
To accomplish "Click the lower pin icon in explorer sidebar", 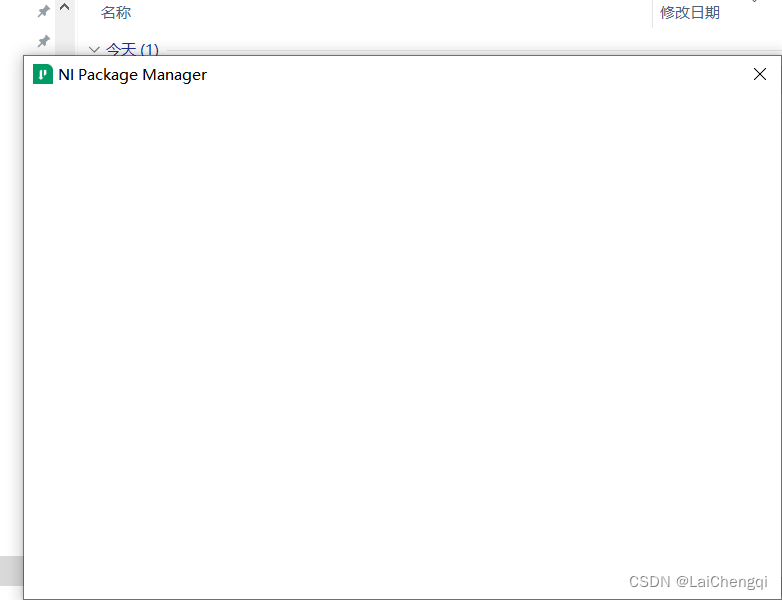I will [44, 41].
